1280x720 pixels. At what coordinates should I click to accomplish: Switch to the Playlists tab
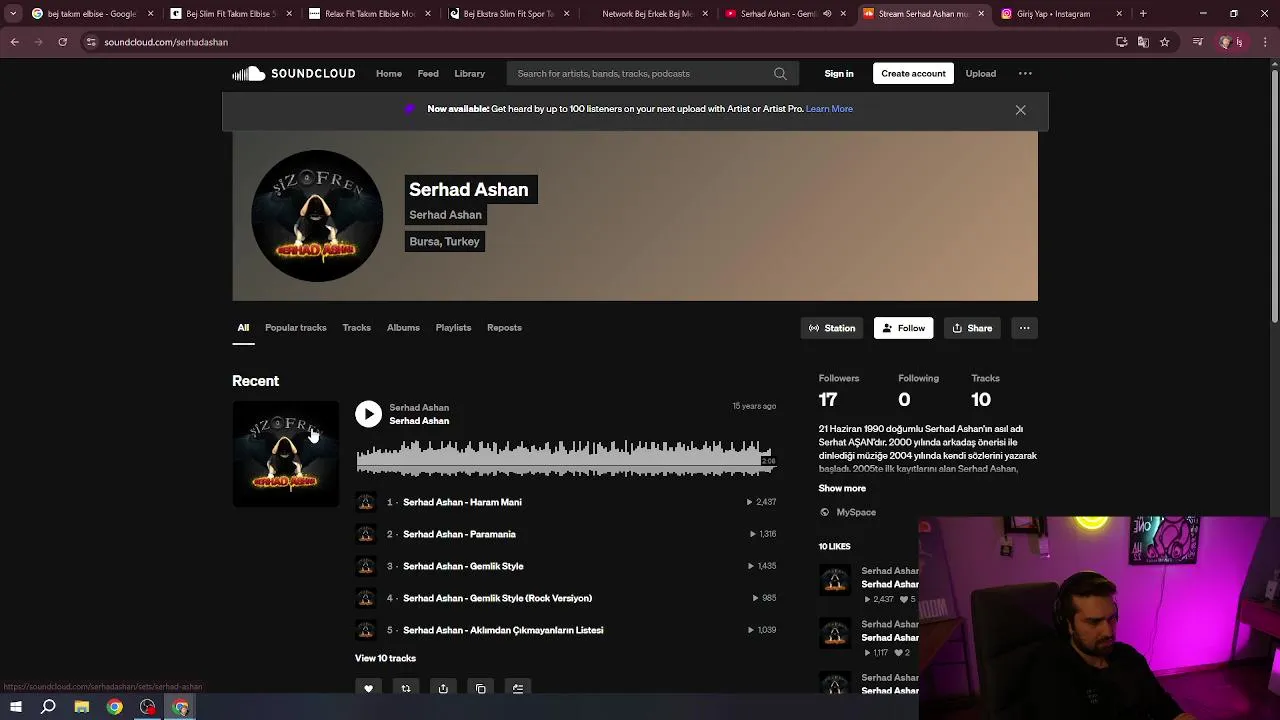(453, 328)
